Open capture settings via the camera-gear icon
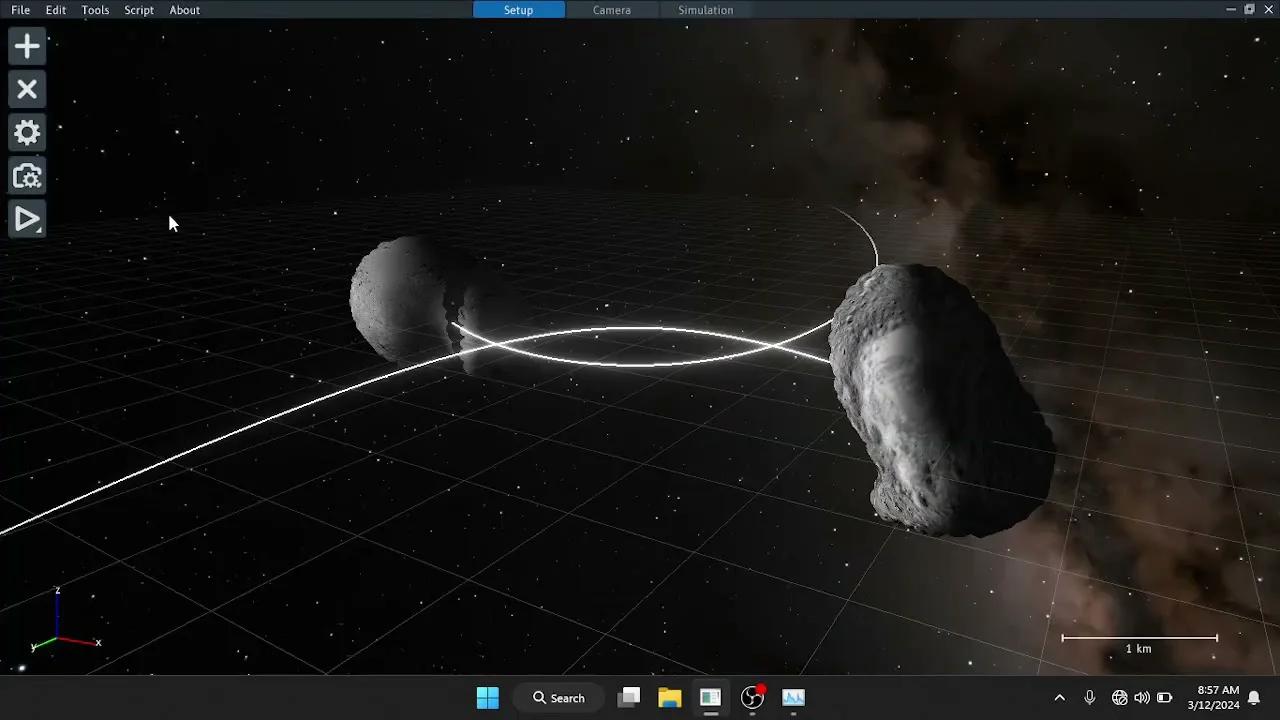 point(26,175)
